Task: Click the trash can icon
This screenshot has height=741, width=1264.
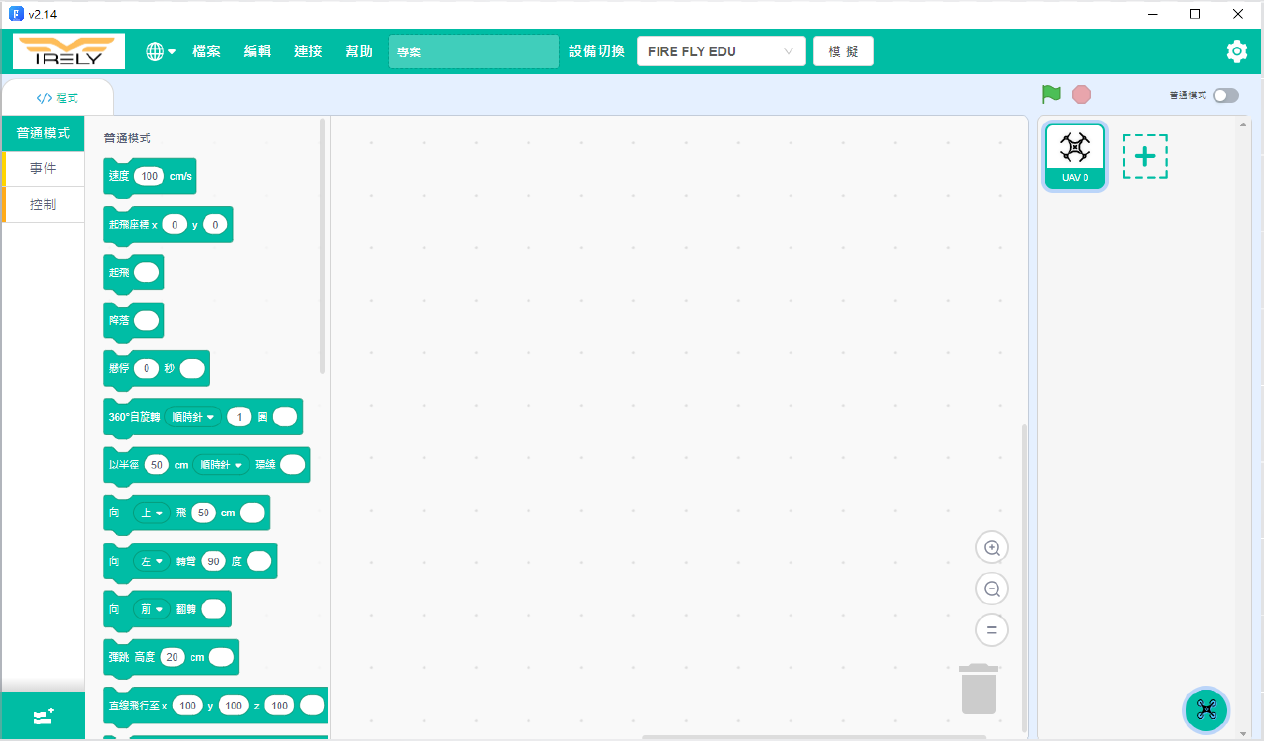Action: [x=978, y=689]
